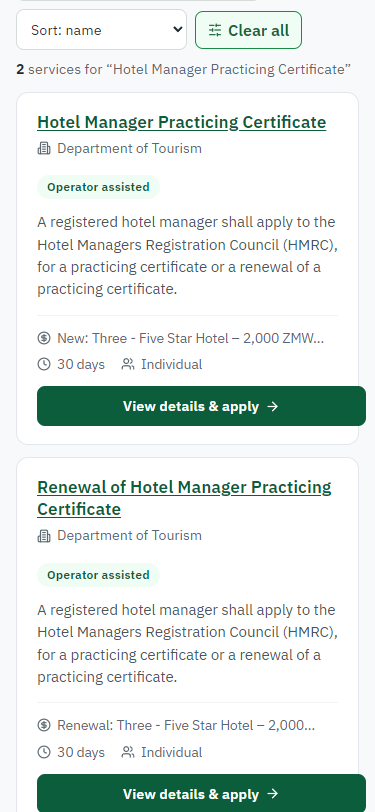Click building icon beside first Department of Tourism
Screen dimensions: 375x812
(x=44, y=149)
